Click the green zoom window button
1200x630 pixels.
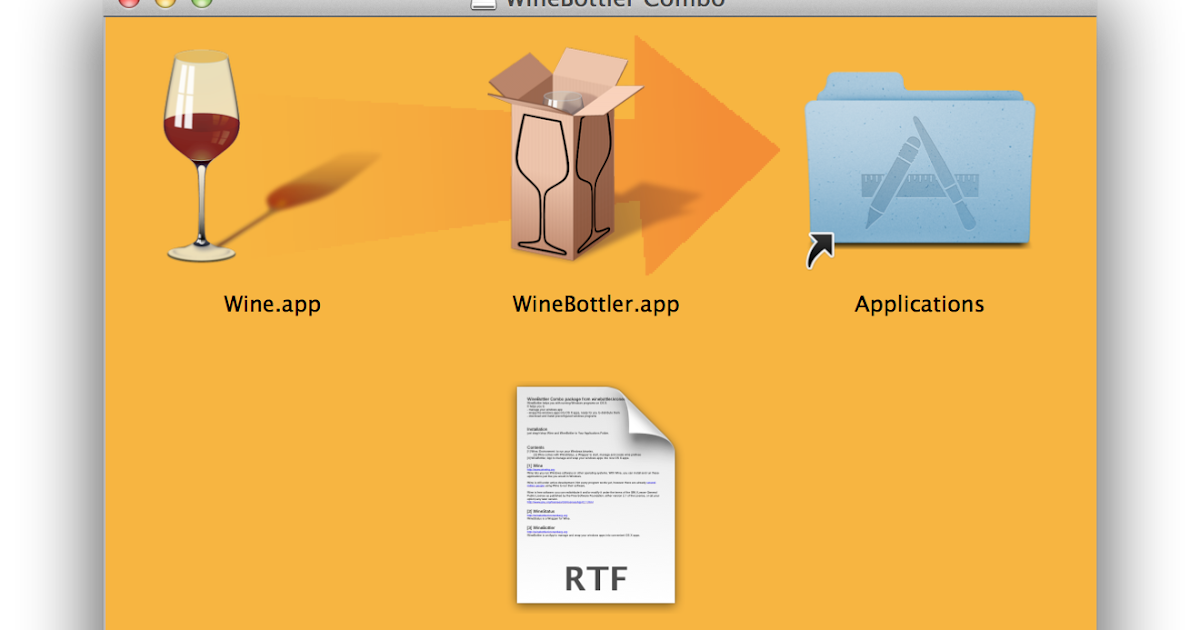point(202,2)
